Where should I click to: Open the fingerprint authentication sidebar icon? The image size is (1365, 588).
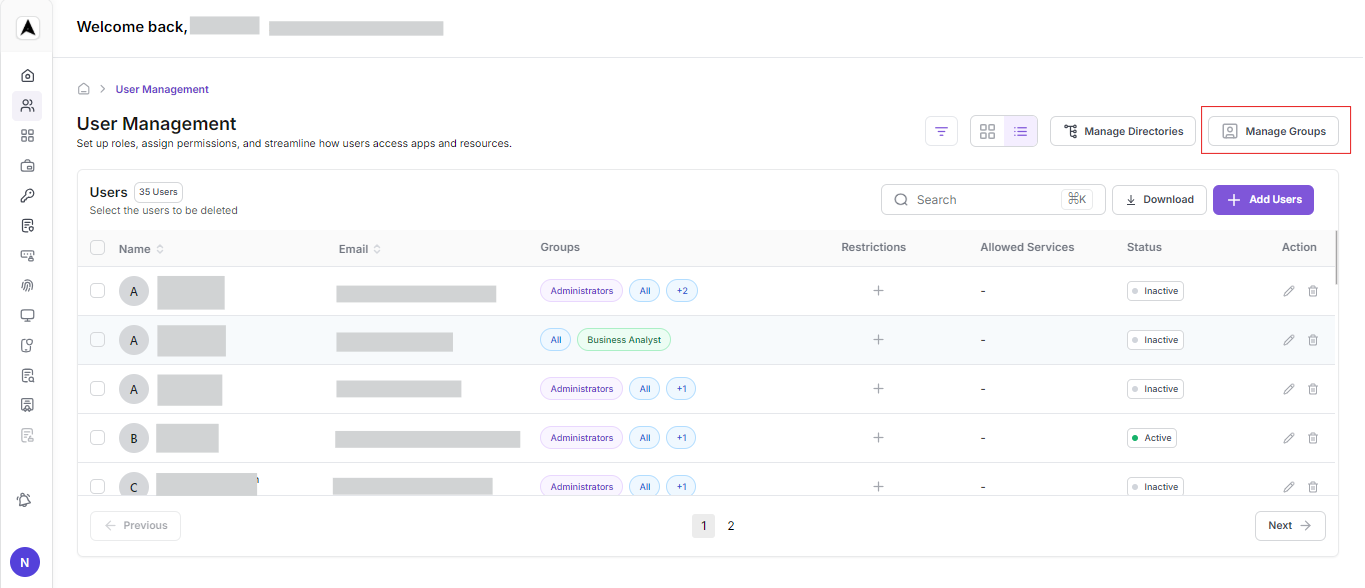point(27,285)
